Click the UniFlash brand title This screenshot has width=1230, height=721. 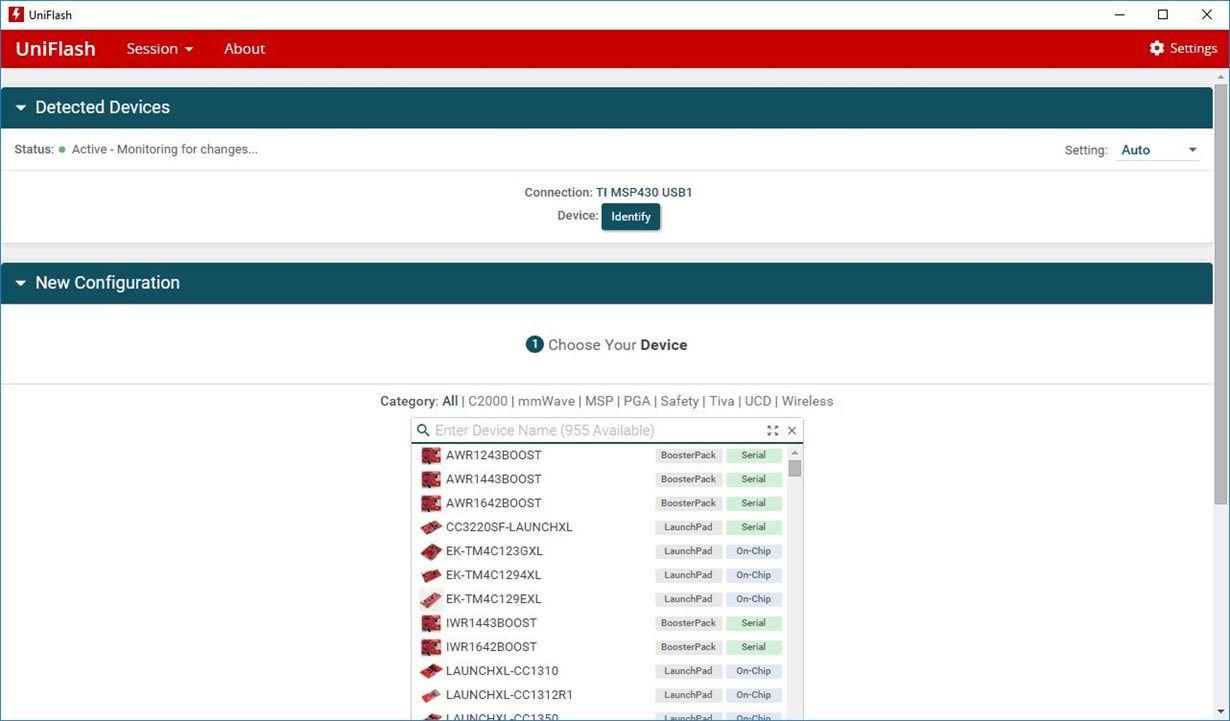56,48
